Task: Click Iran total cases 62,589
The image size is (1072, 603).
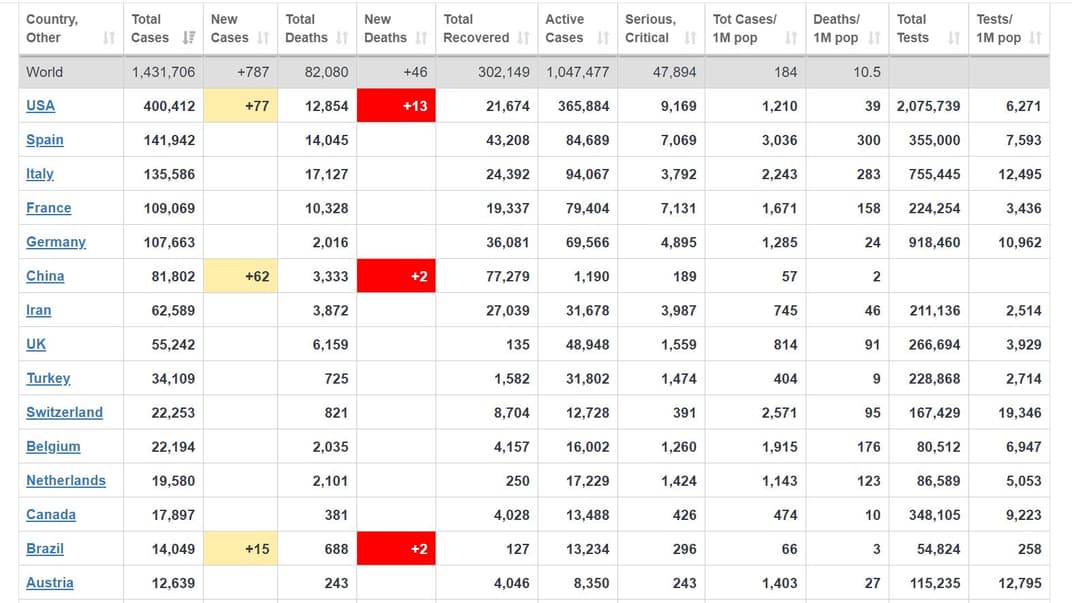Action: pyautogui.click(x=173, y=310)
